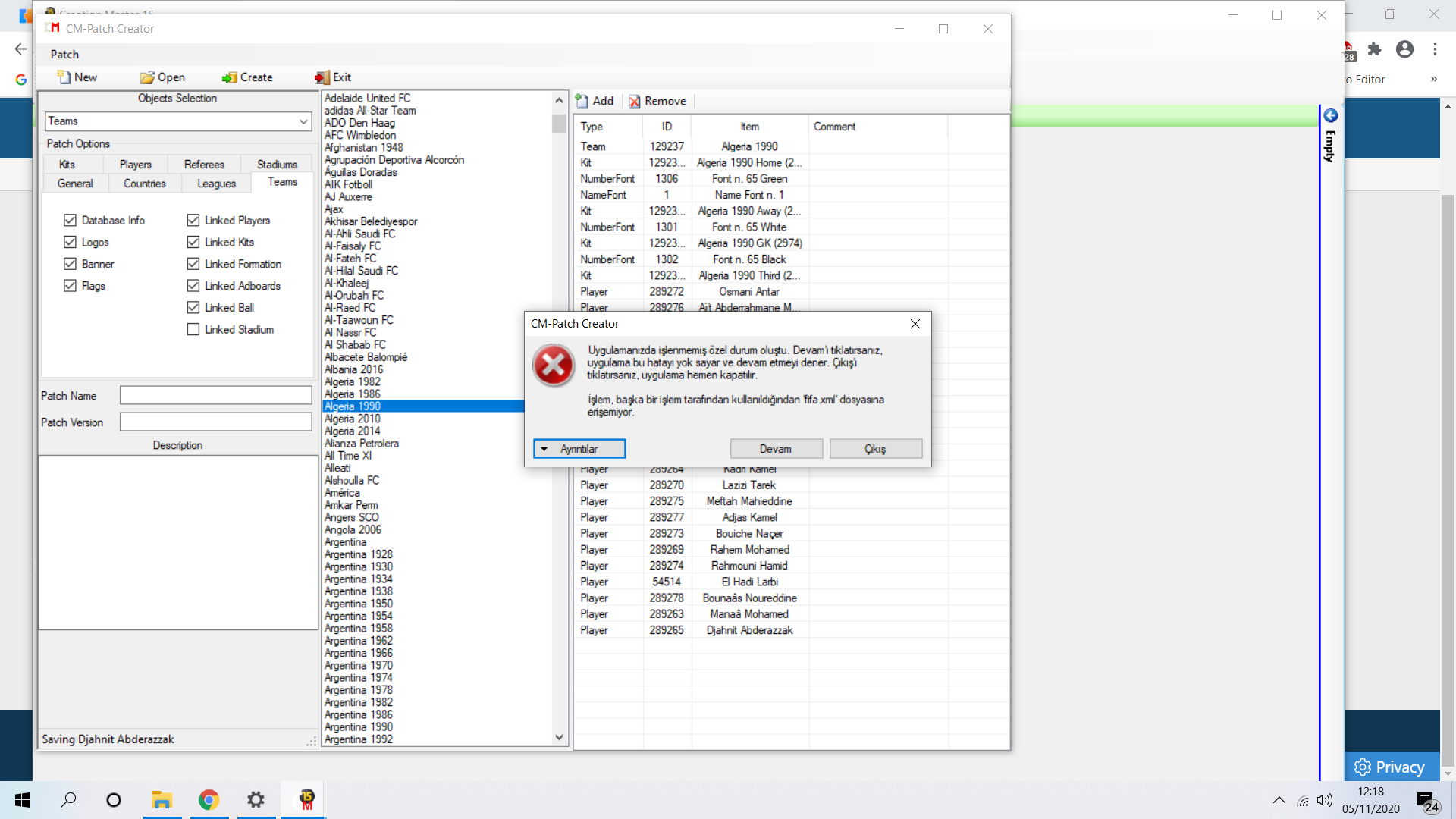Open the Patch menu
Viewport: 1456px width, 819px height.
pos(64,55)
